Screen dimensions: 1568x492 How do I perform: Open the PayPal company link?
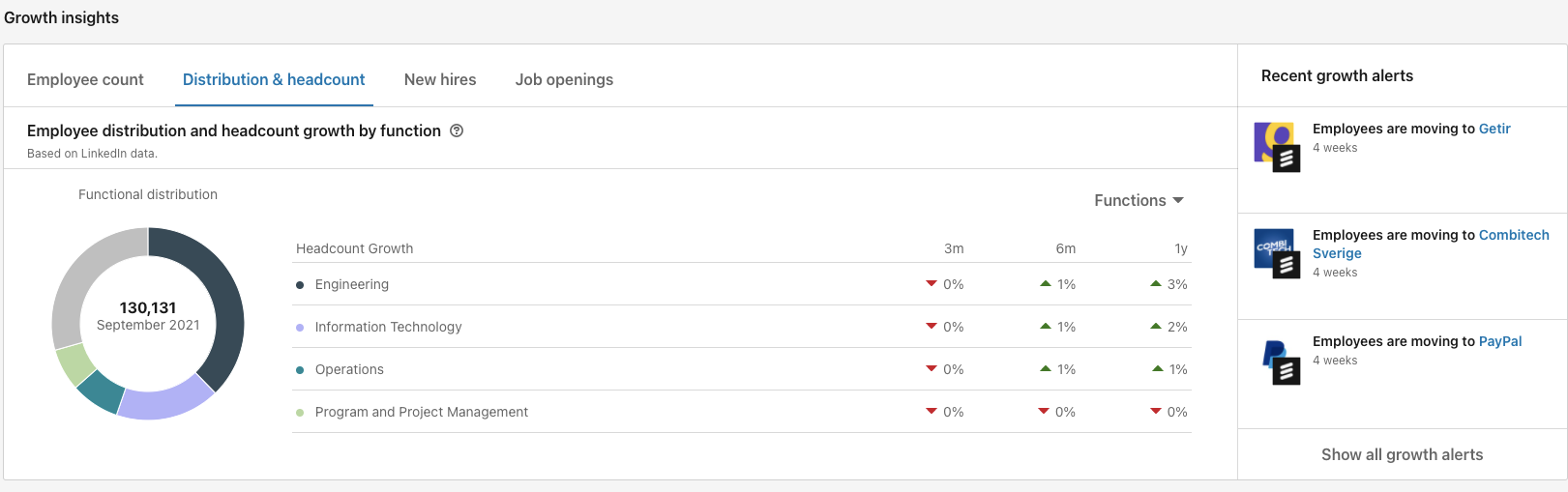[x=1500, y=342]
